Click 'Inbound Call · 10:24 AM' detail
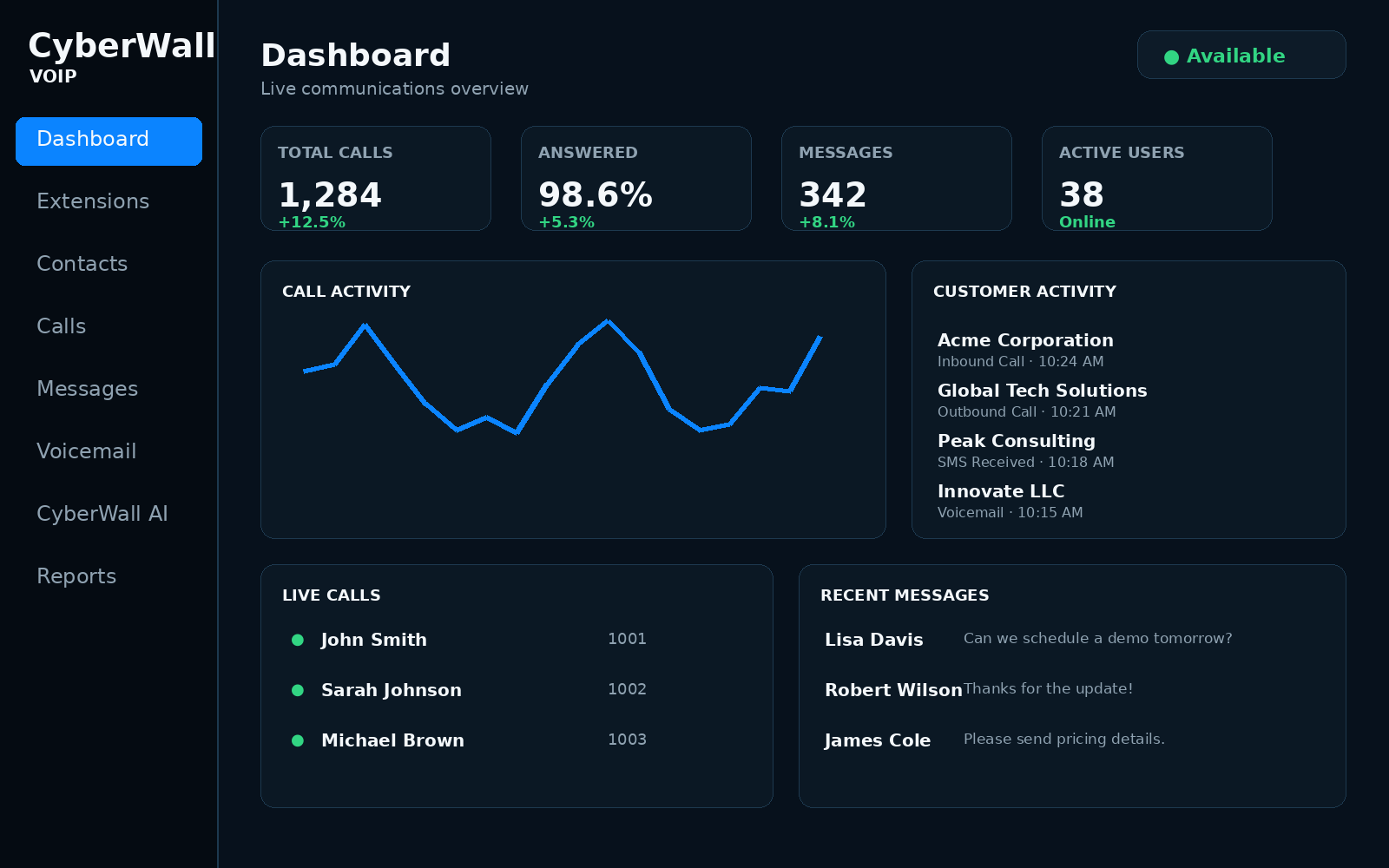The height and width of the screenshot is (868, 1389). (x=1021, y=362)
